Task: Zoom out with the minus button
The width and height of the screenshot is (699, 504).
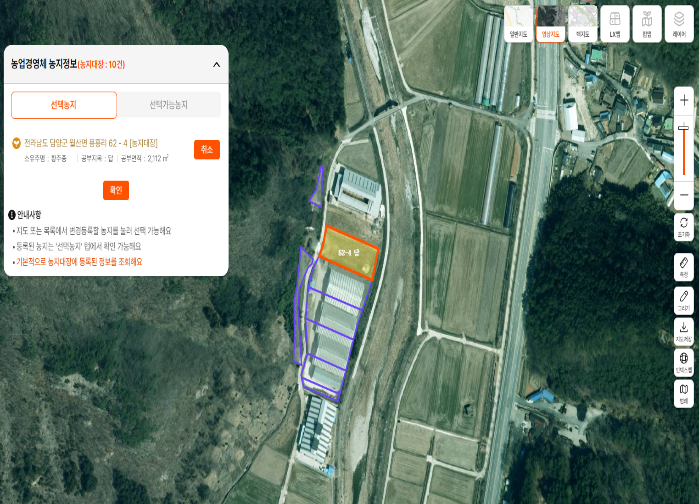Action: point(684,195)
